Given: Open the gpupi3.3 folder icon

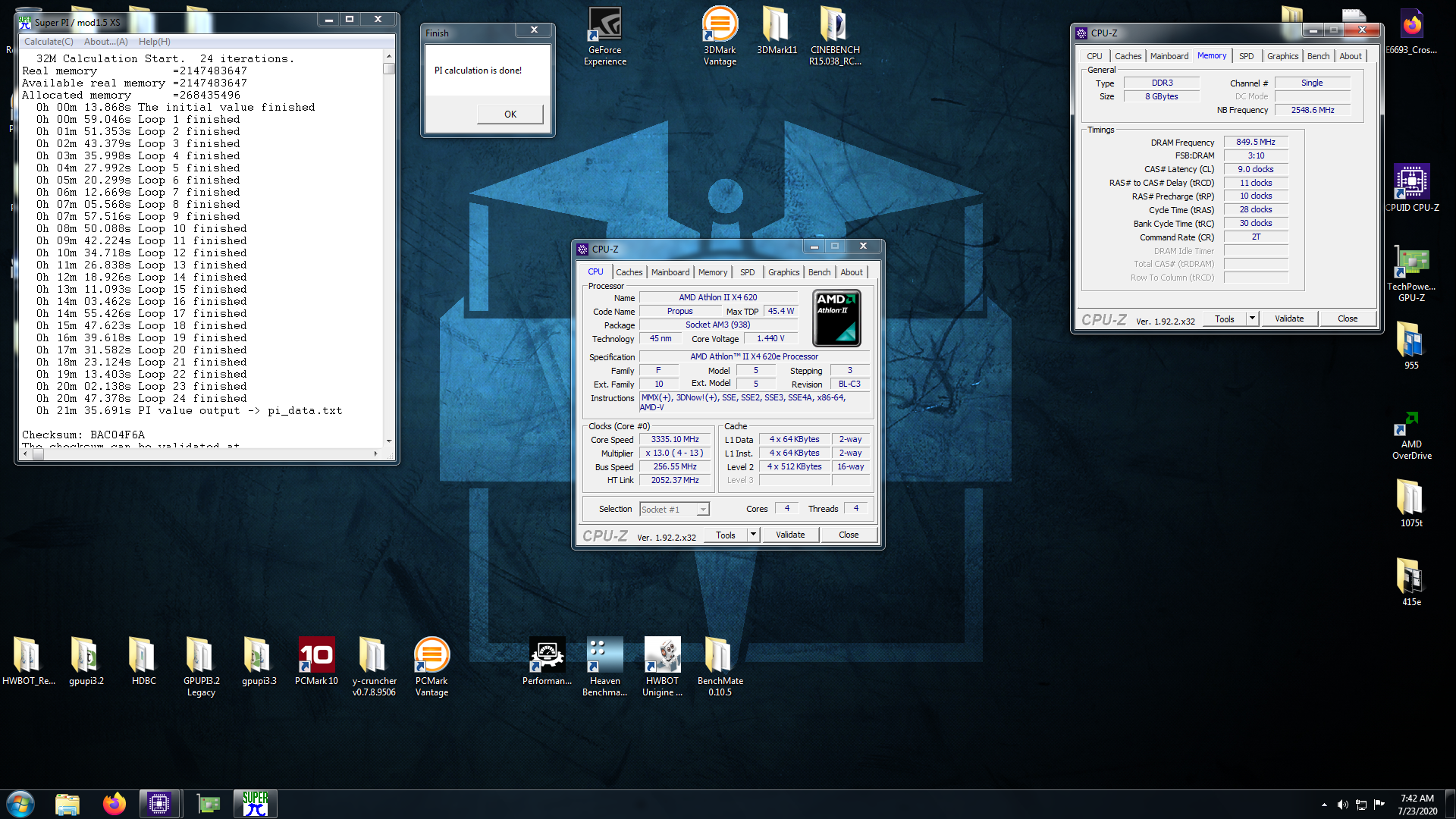Looking at the screenshot, I should [259, 661].
